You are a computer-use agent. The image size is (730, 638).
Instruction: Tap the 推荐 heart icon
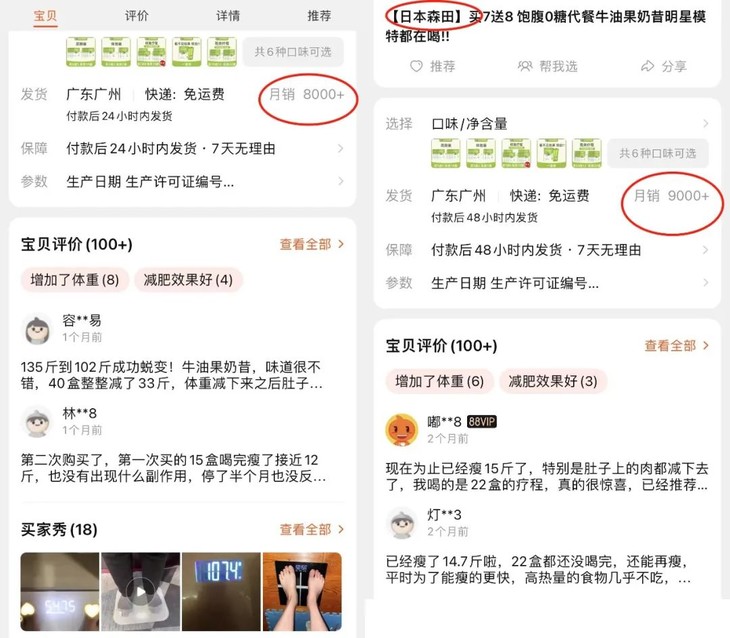click(x=416, y=66)
